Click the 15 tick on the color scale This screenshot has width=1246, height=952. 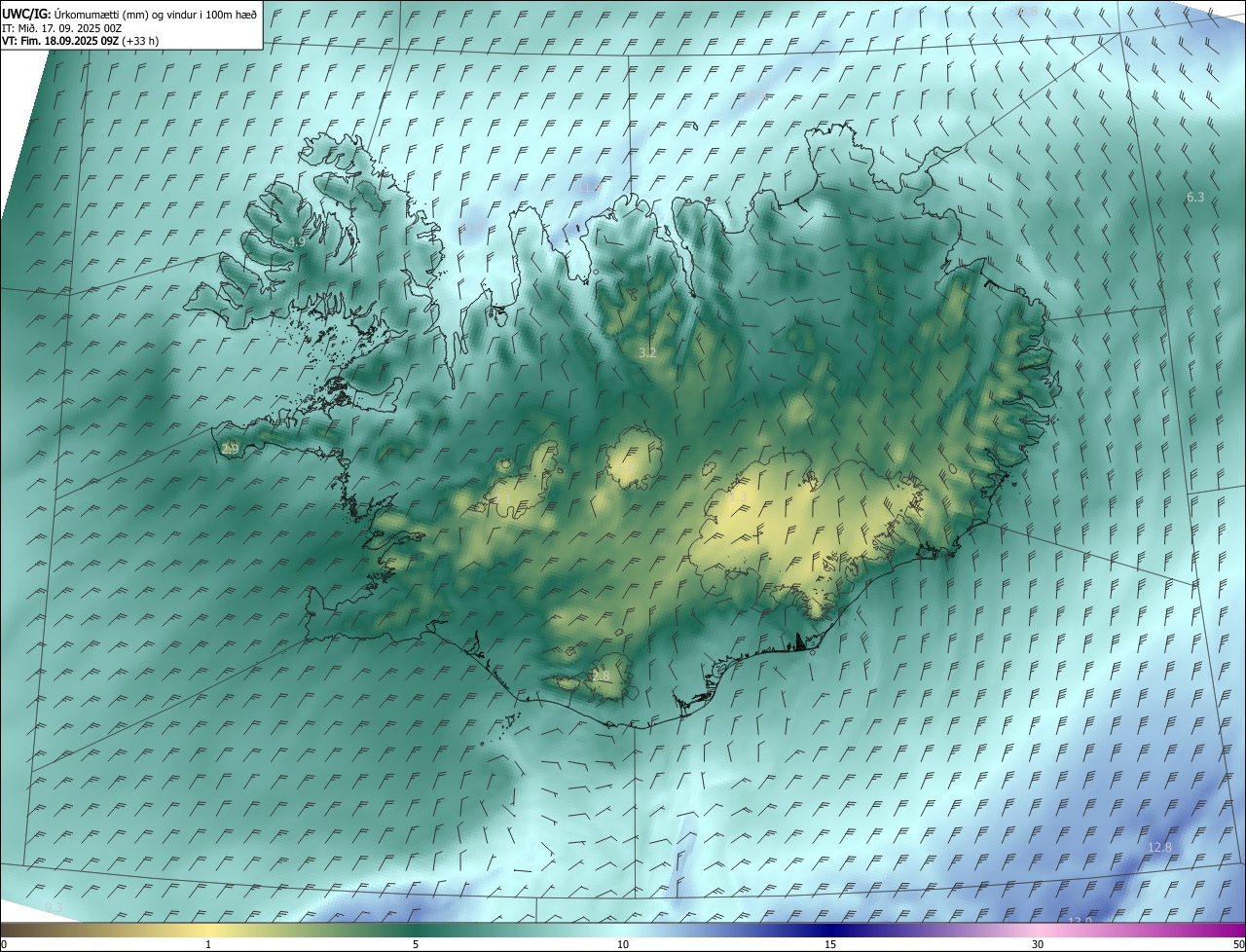[830, 945]
